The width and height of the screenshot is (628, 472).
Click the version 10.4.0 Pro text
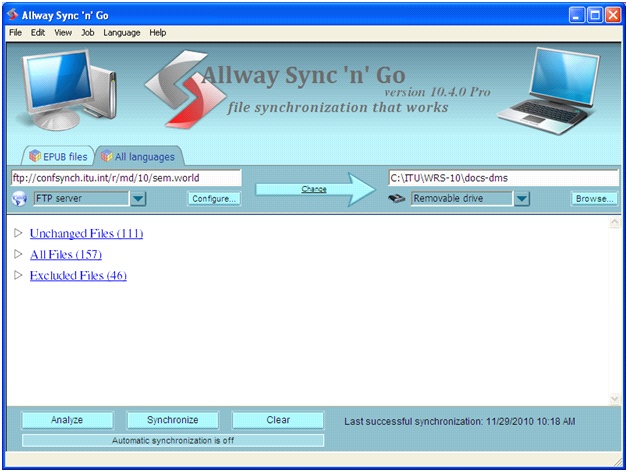pyautogui.click(x=437, y=92)
